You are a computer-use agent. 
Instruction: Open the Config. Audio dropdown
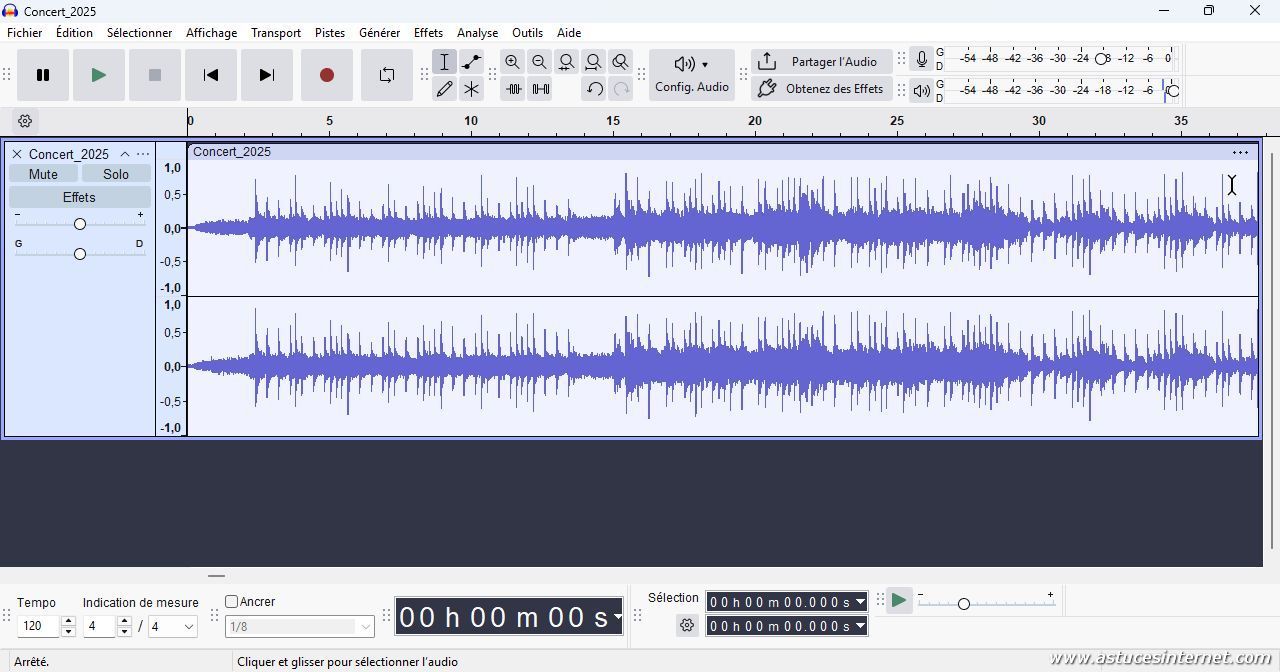691,75
